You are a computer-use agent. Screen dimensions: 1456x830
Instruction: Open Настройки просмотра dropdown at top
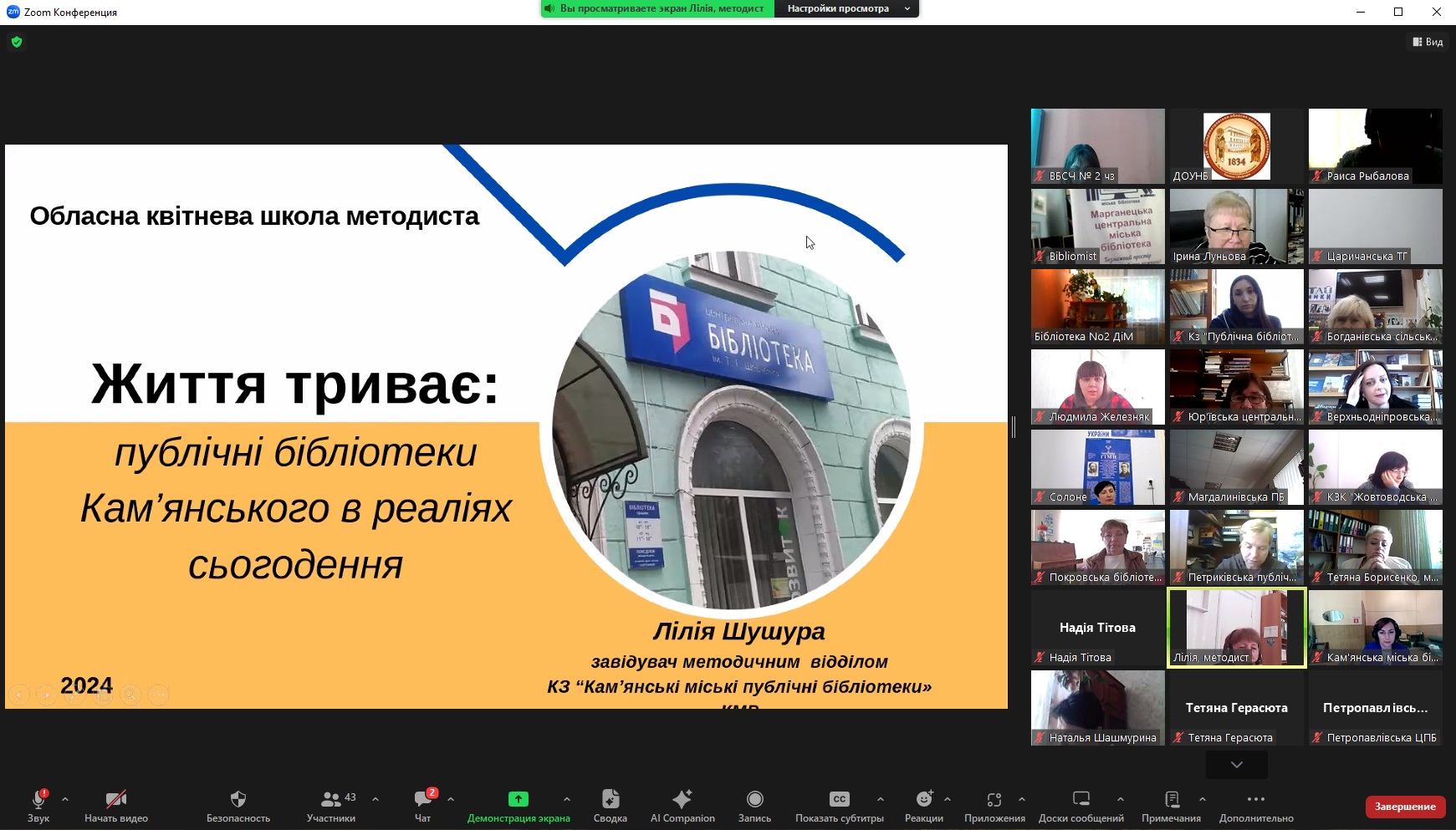click(x=846, y=8)
